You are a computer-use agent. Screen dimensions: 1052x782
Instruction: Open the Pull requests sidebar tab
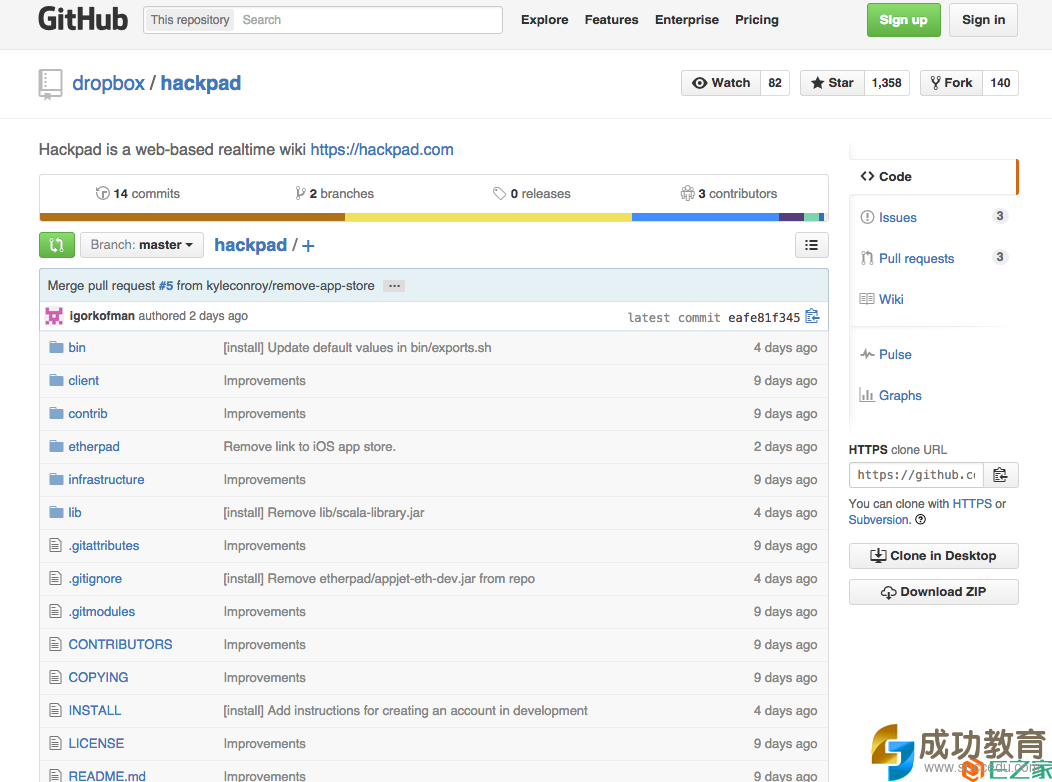click(x=916, y=258)
